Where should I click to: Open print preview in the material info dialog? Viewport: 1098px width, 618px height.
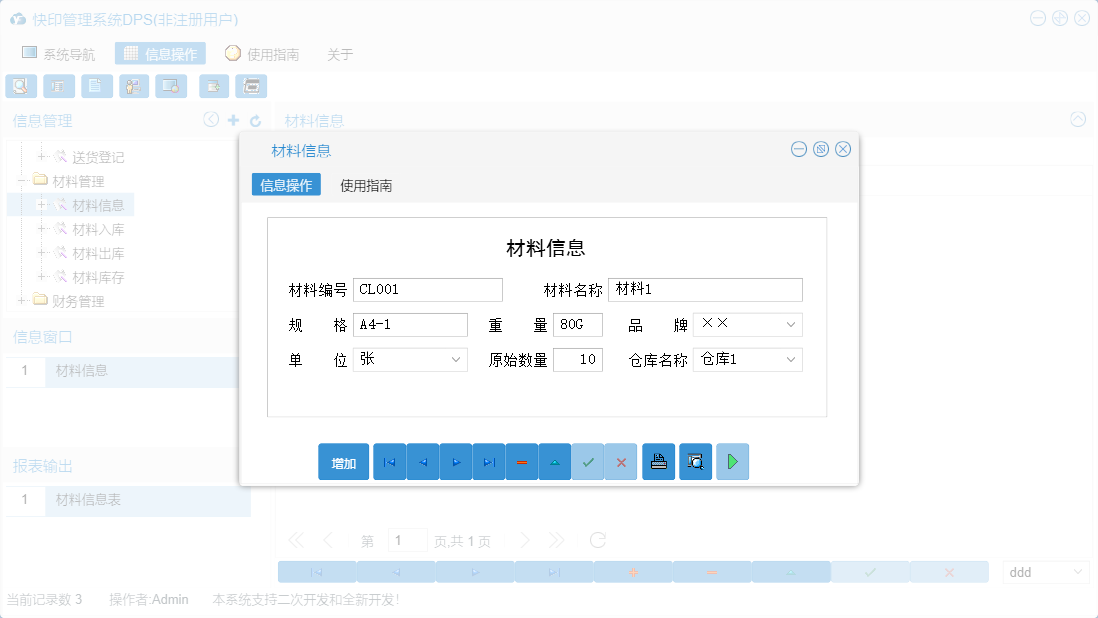[695, 461]
